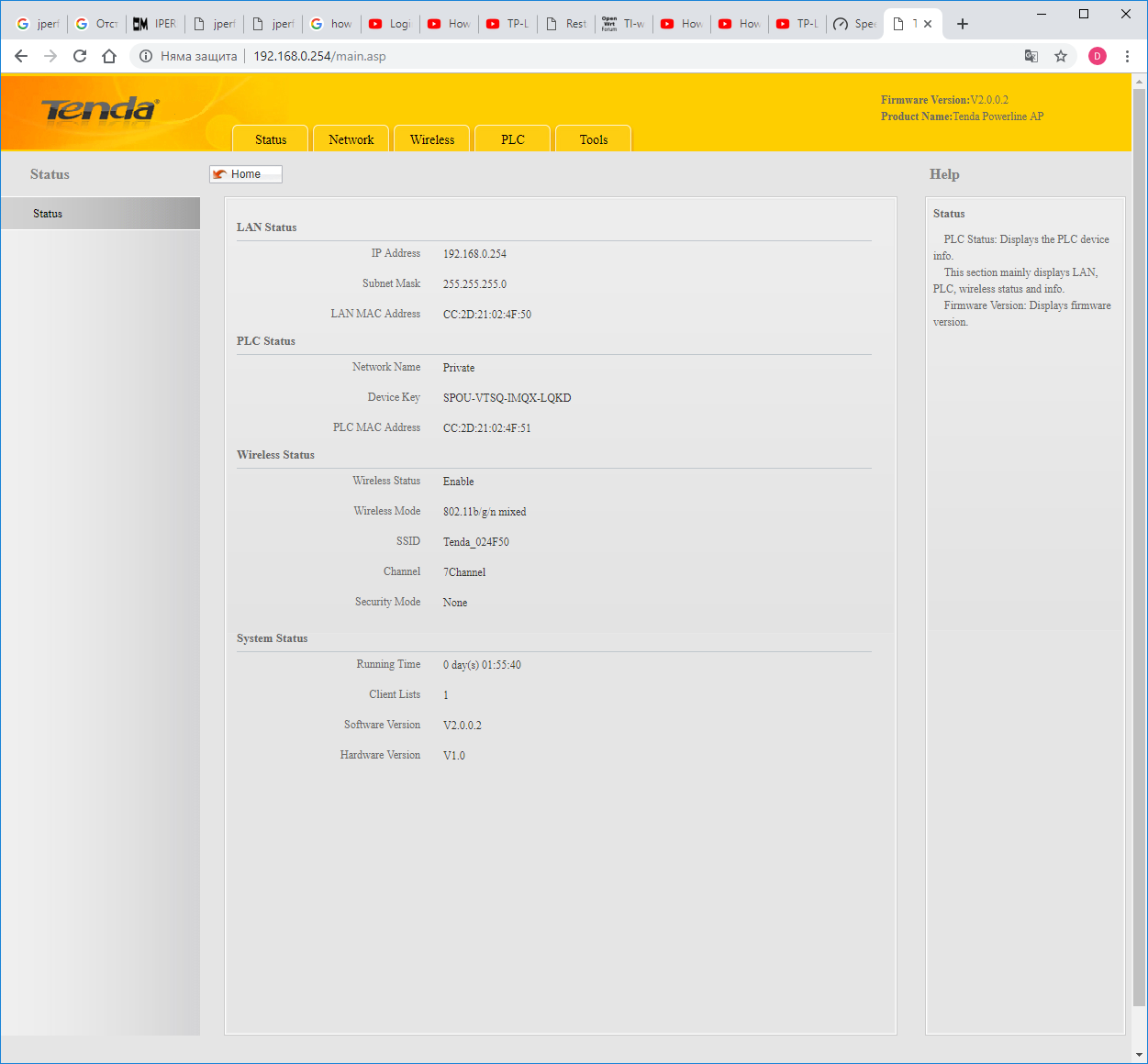The height and width of the screenshot is (1064, 1148).
Task: Click 'Firmware Version:V2.0.0.2' header text
Action: point(944,100)
